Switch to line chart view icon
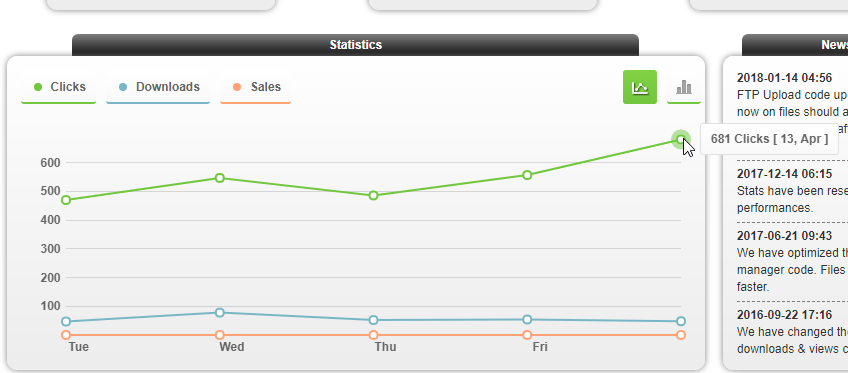848x373 pixels. click(x=640, y=87)
